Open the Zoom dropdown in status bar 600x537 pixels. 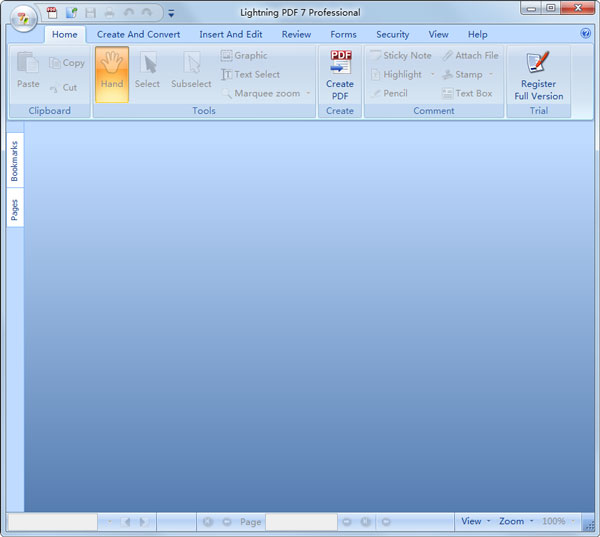click(516, 521)
